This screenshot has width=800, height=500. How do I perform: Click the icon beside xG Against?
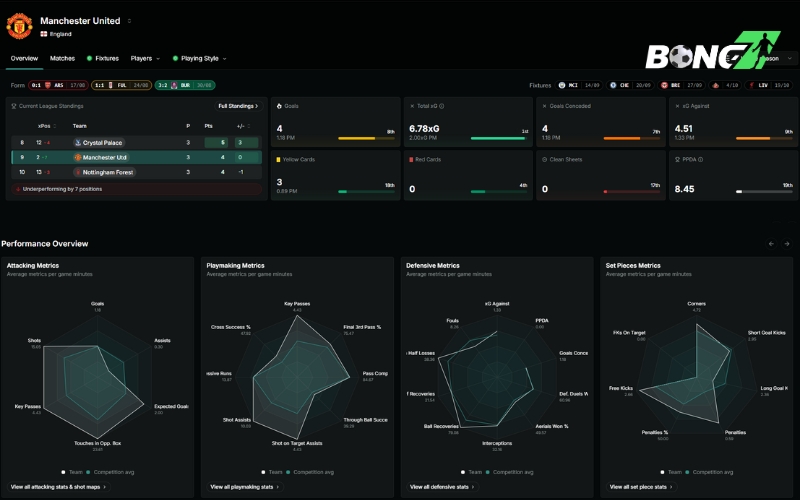677,106
